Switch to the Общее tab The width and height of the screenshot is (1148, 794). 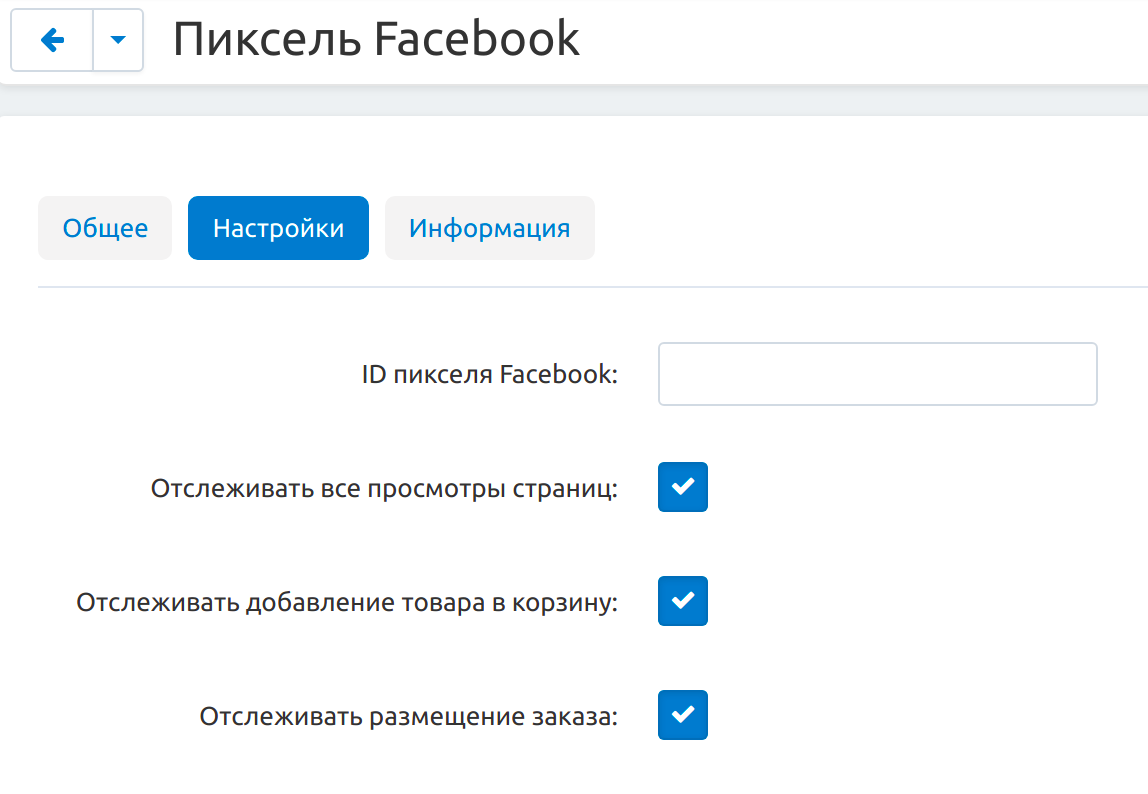click(x=105, y=228)
